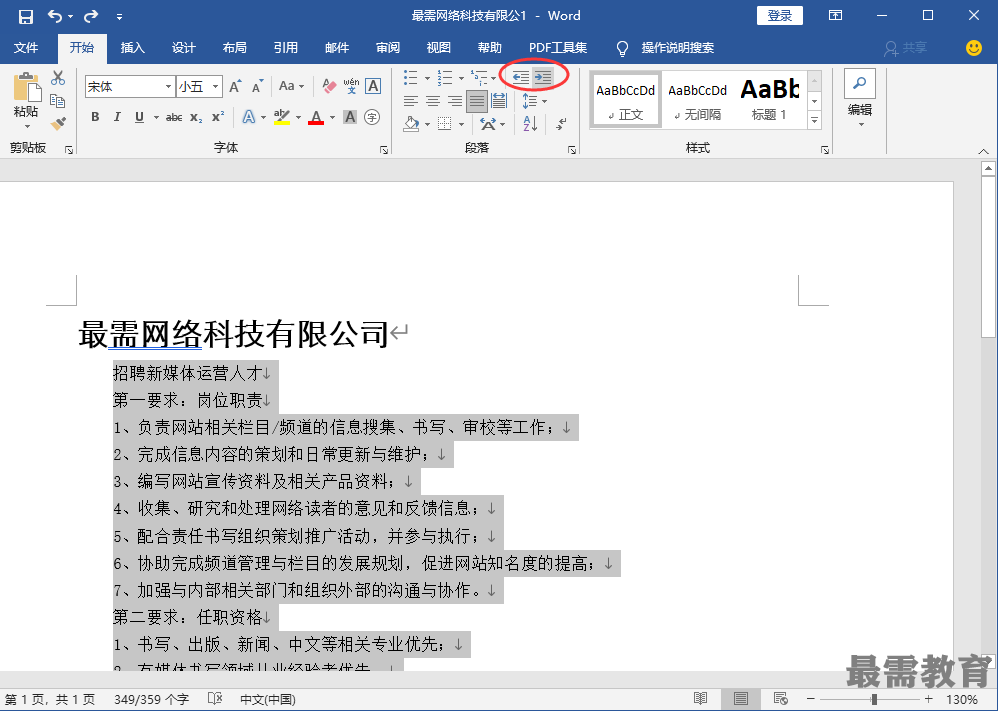Image resolution: width=998 pixels, height=711 pixels.
Task: Open line spacing options
Action: 534,101
